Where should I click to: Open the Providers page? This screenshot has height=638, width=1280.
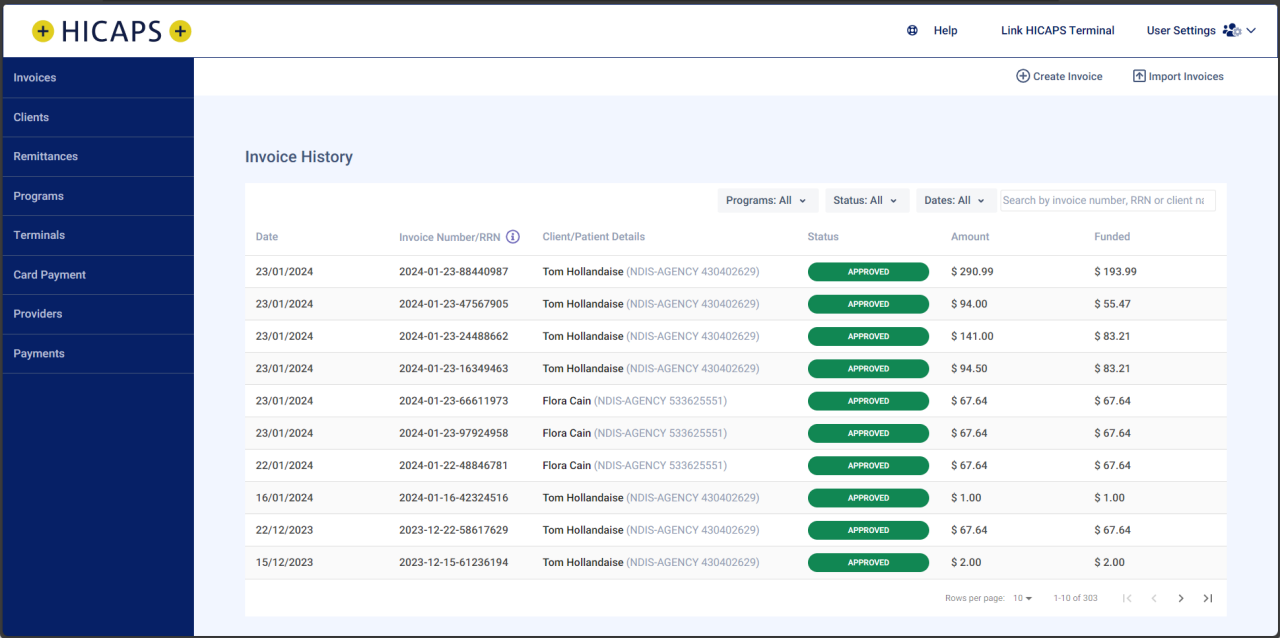point(37,313)
